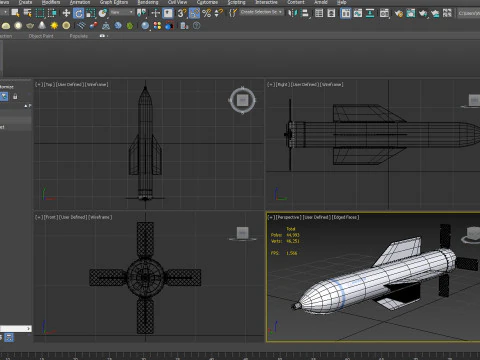Switch to the Populate ribbon tab
This screenshot has width=480, height=360.
pyautogui.click(x=79, y=36)
